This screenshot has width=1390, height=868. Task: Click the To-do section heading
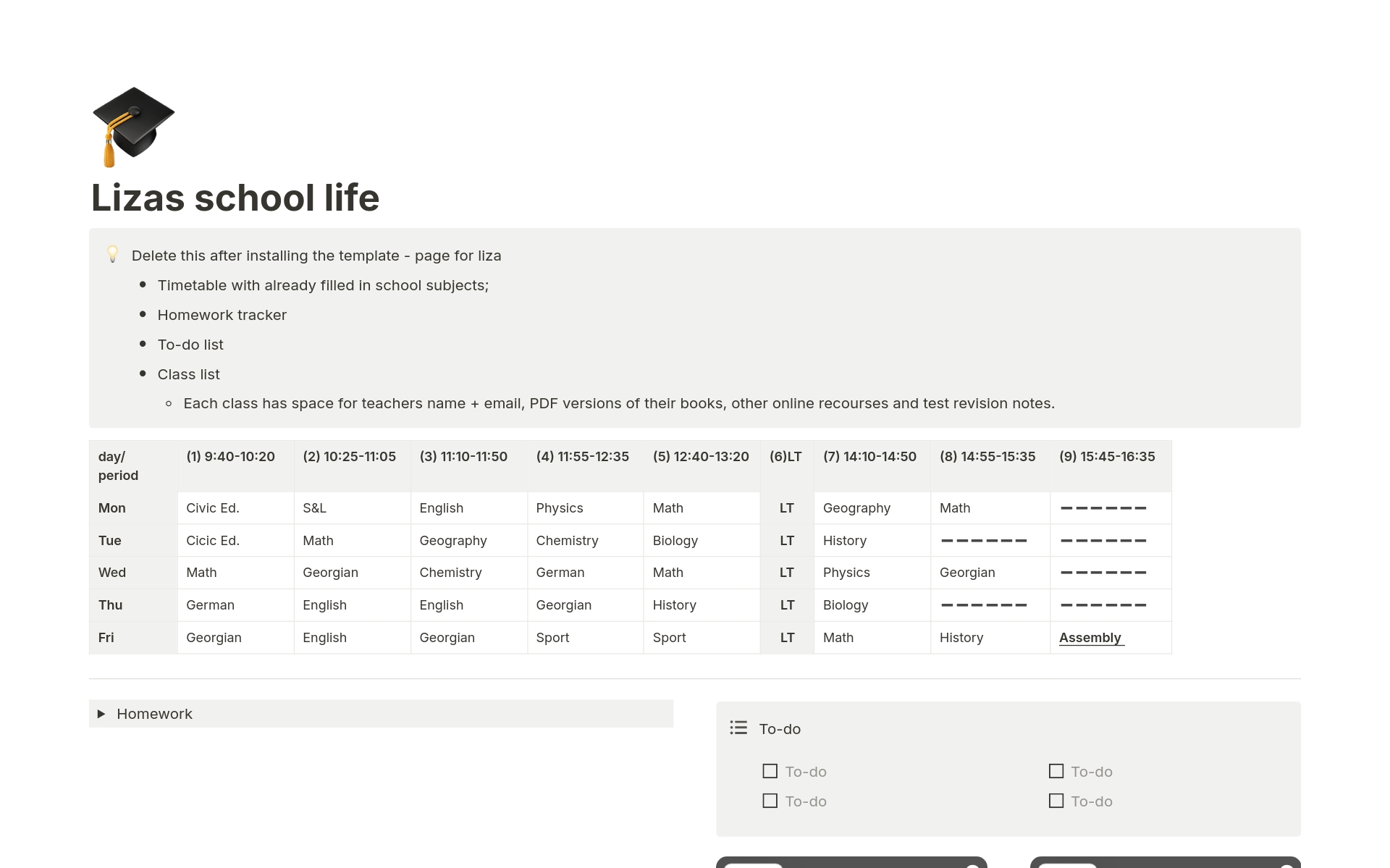point(779,728)
